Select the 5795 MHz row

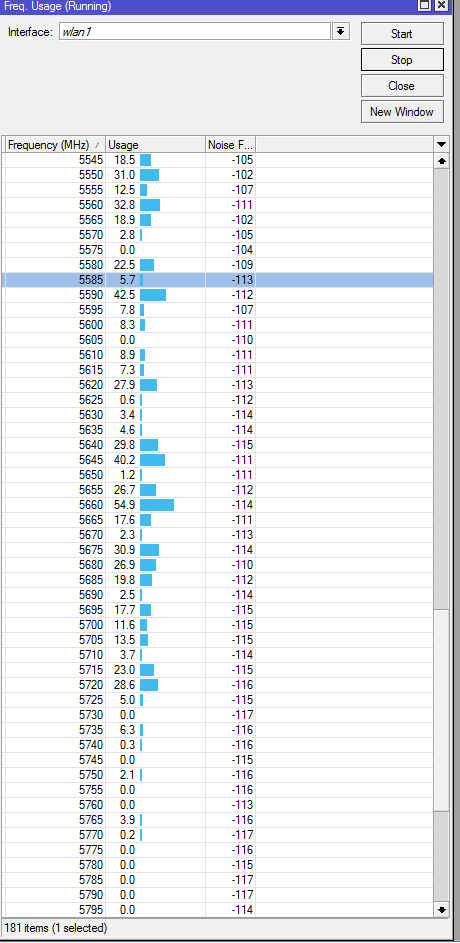(x=217, y=909)
